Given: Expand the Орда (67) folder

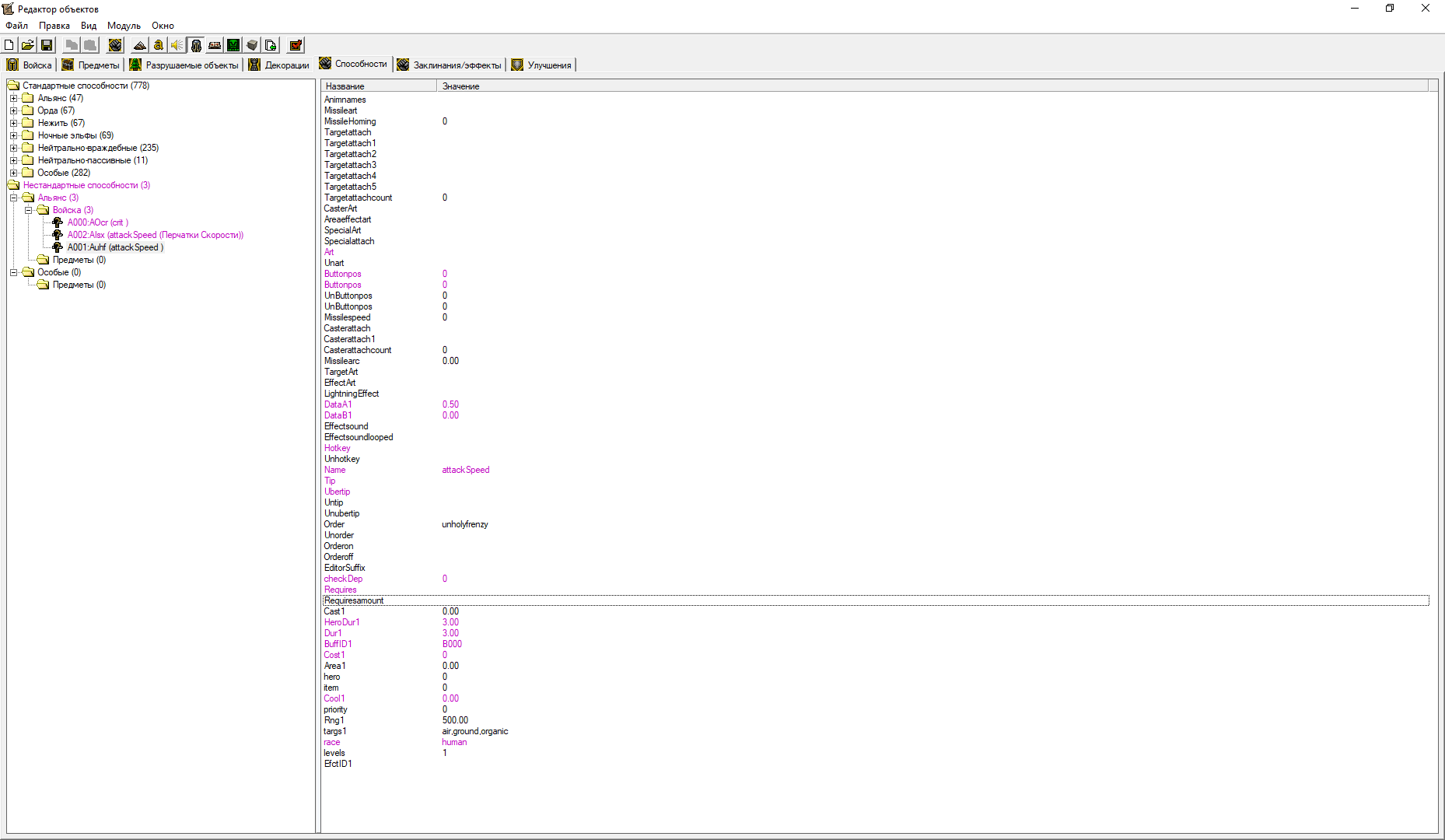Looking at the screenshot, I should click(x=13, y=110).
